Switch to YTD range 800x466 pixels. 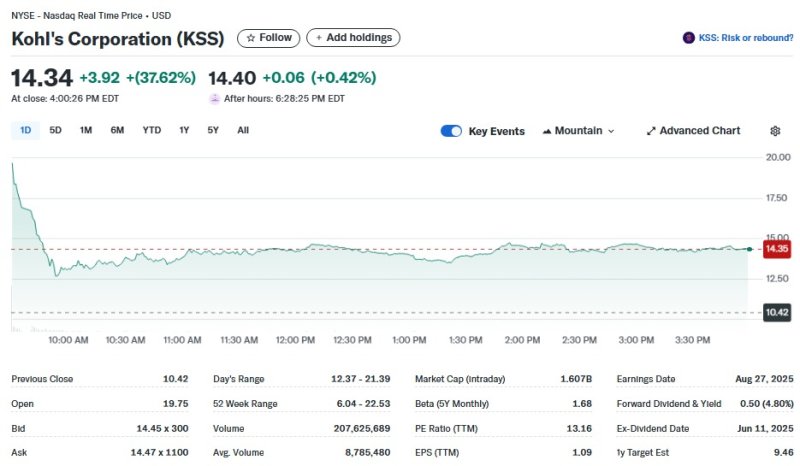tap(152, 130)
